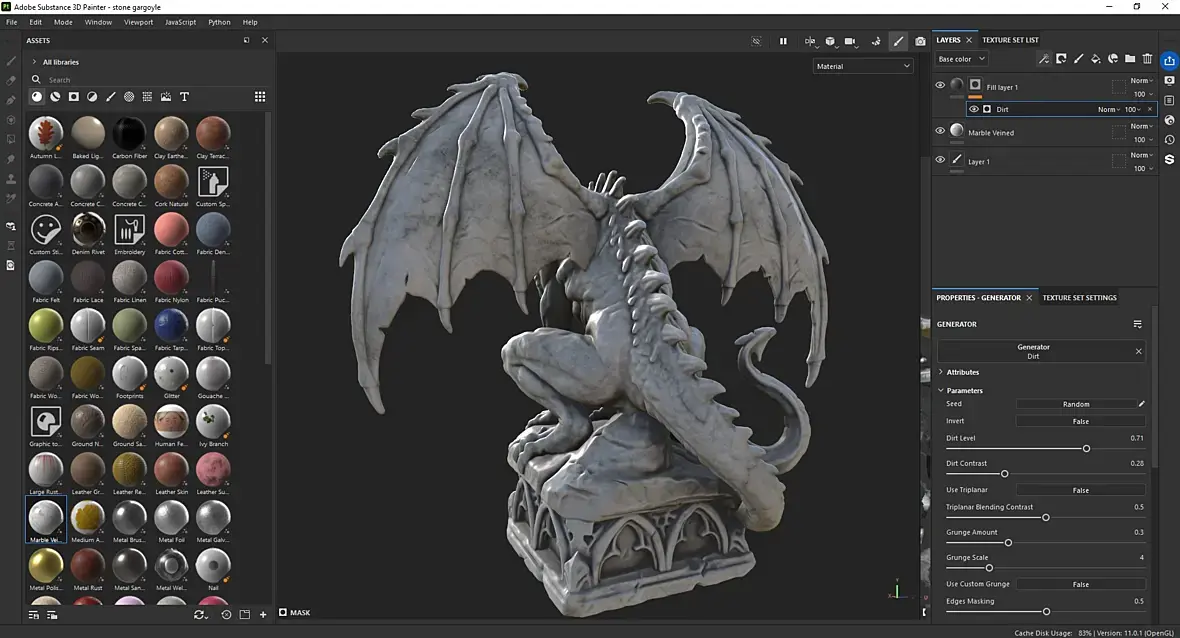Viewport: 1180px width, 638px height.
Task: Open the Viewport menu
Action: click(x=138, y=22)
